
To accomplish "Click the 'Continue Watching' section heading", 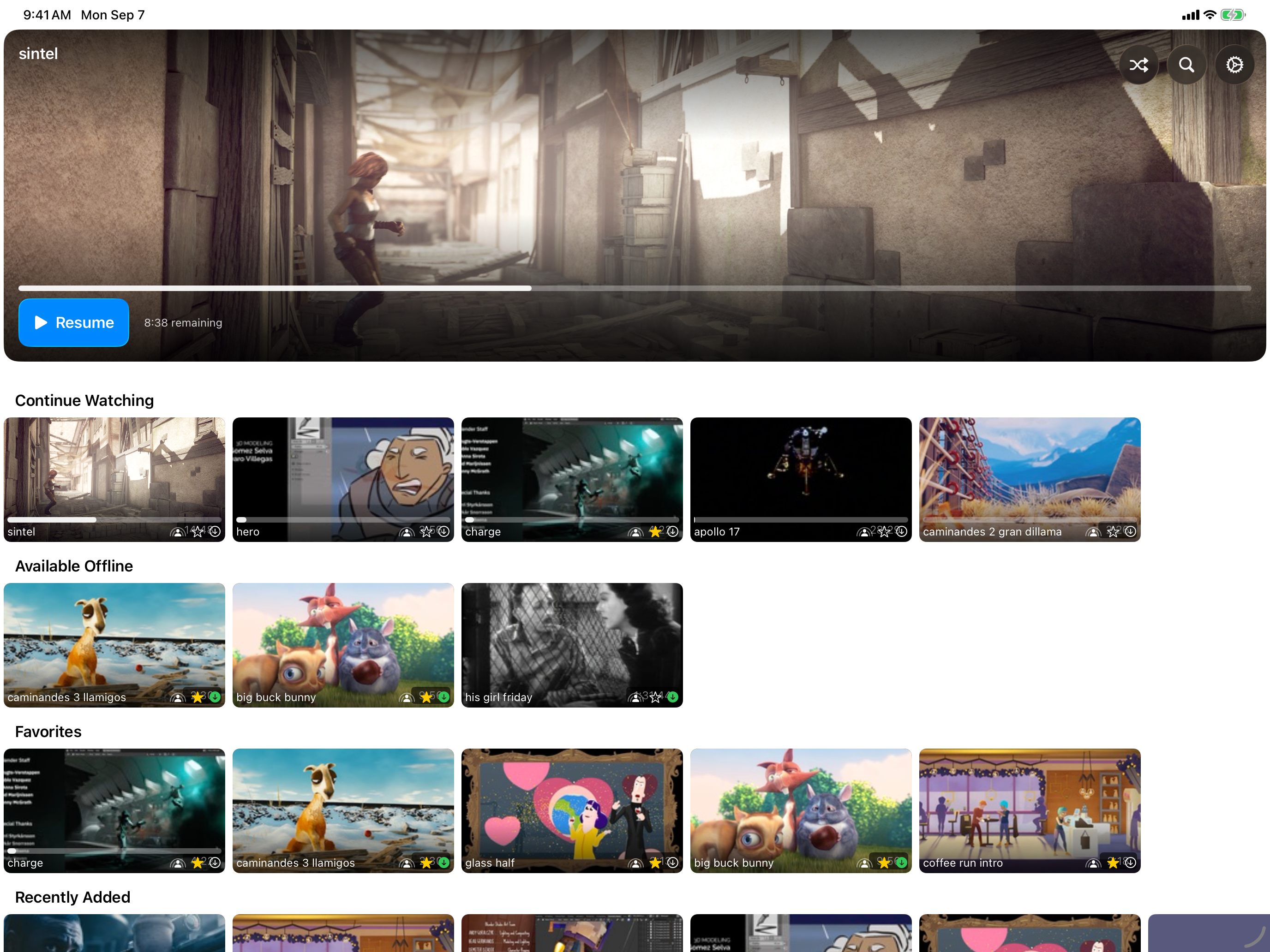I will 84,400.
